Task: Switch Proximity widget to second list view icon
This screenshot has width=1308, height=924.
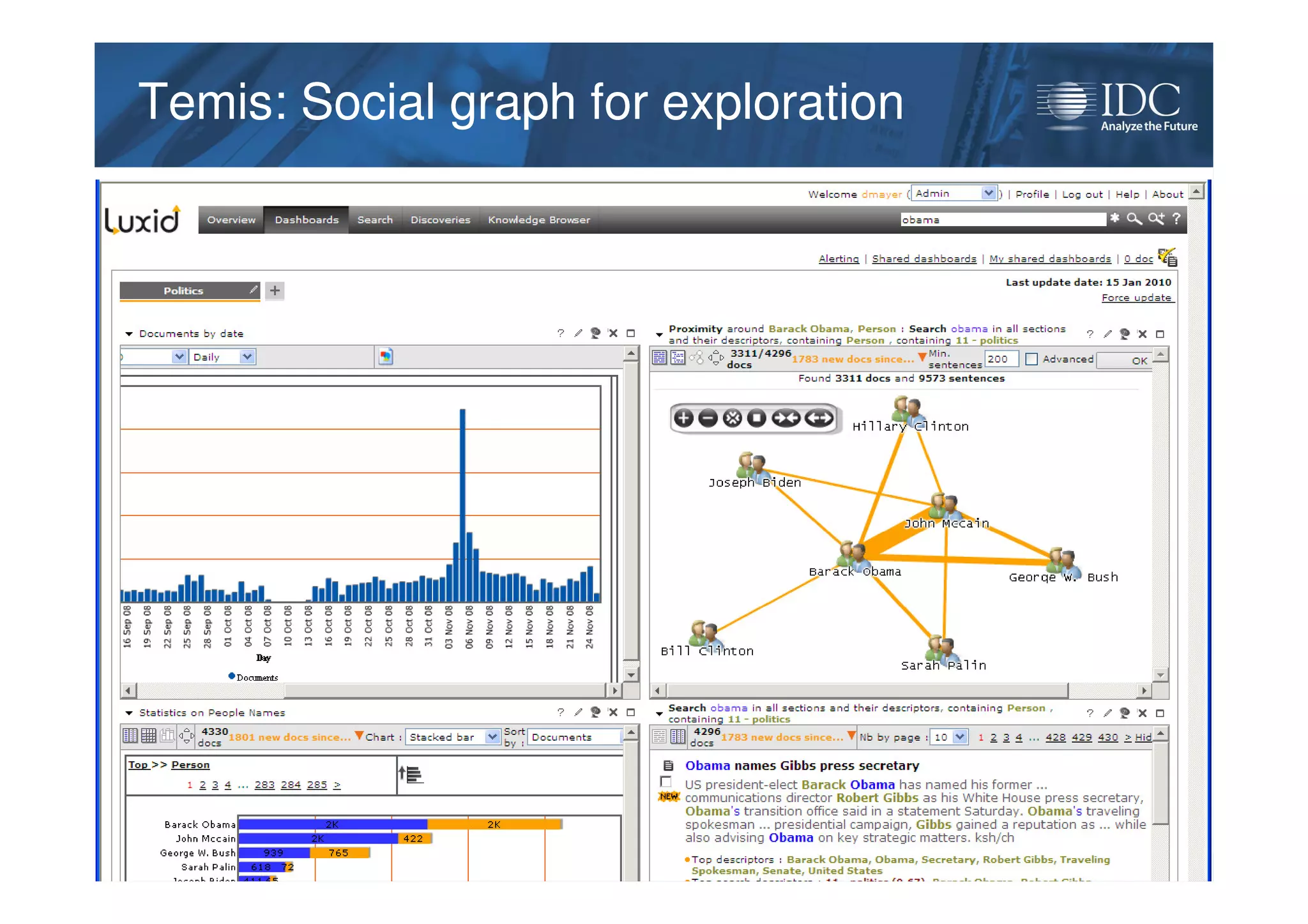Action: (x=678, y=358)
